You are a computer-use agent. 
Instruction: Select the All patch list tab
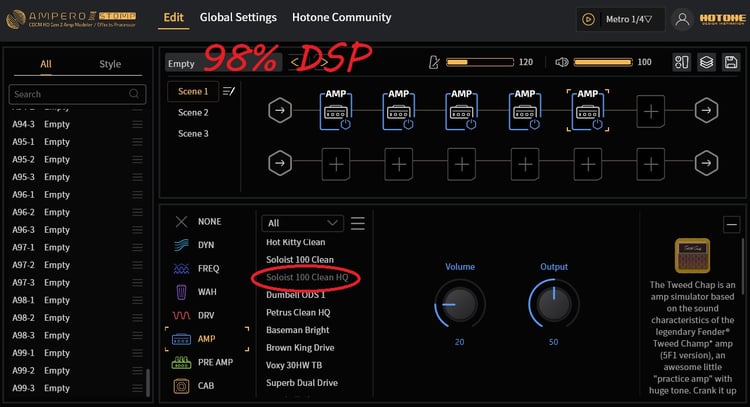pyautogui.click(x=46, y=64)
